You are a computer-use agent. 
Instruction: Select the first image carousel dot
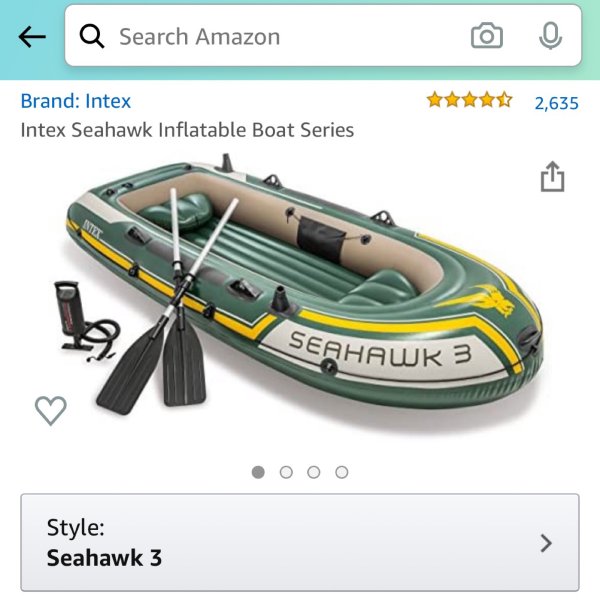(x=258, y=472)
